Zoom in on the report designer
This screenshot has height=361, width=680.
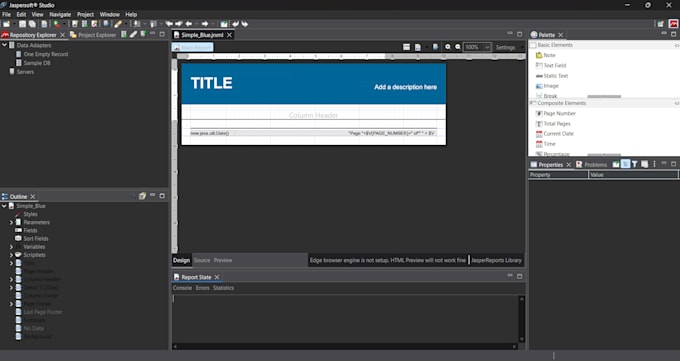point(448,47)
